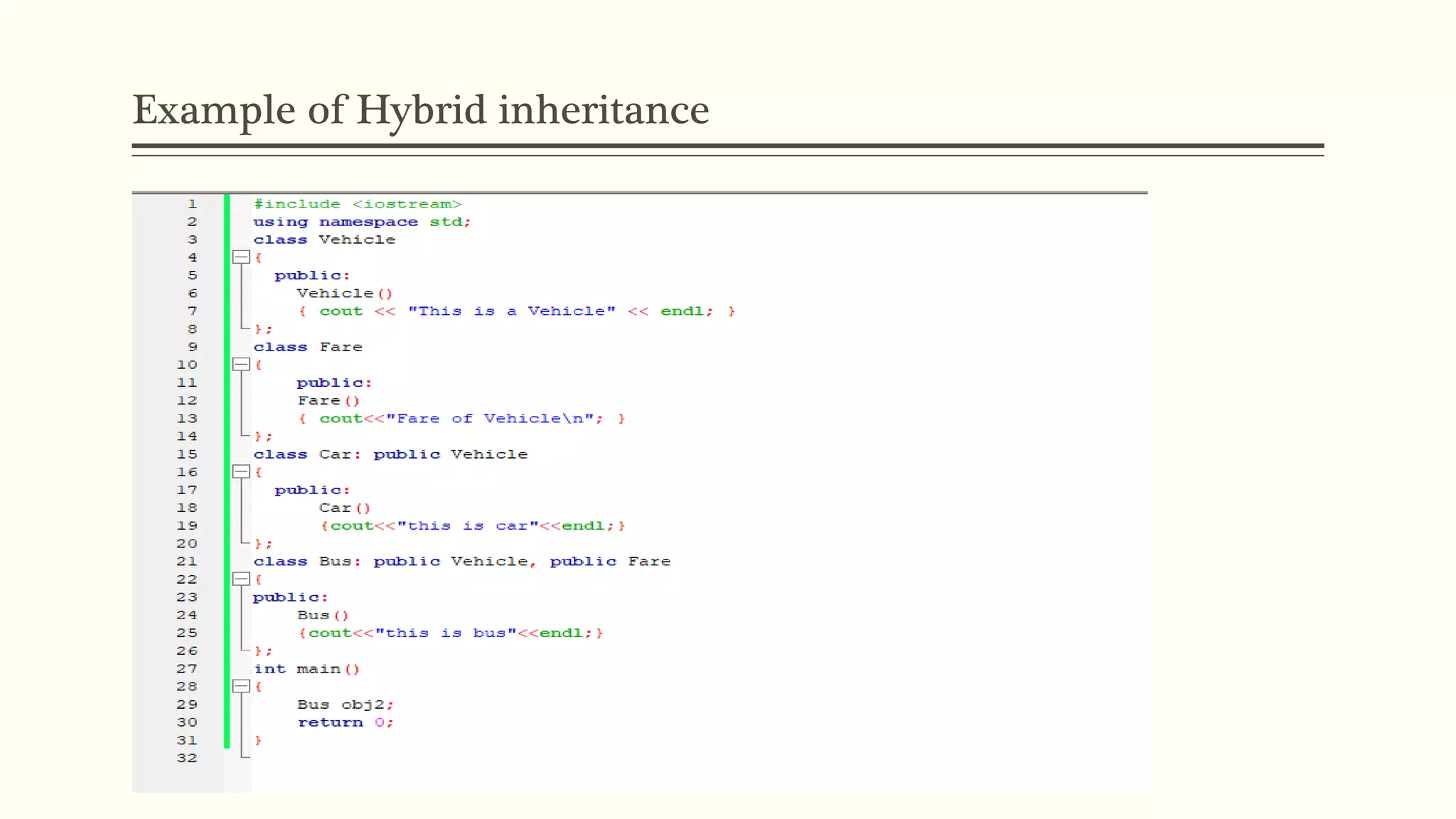
Task: Click line number 21 in gutter
Action: point(187,562)
